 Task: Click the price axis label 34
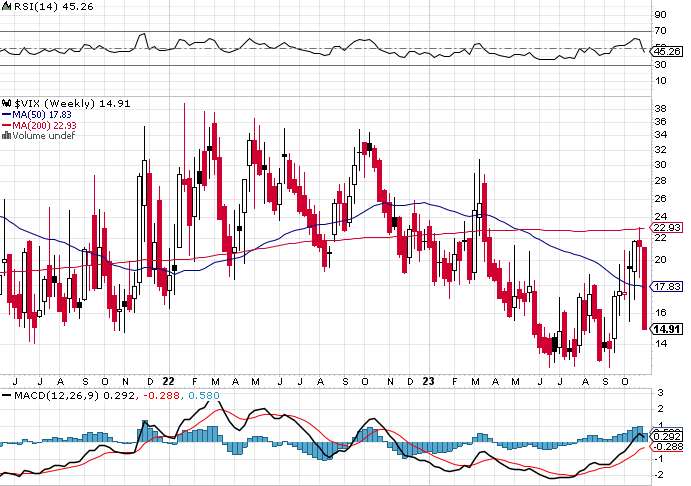pyautogui.click(x=660, y=135)
